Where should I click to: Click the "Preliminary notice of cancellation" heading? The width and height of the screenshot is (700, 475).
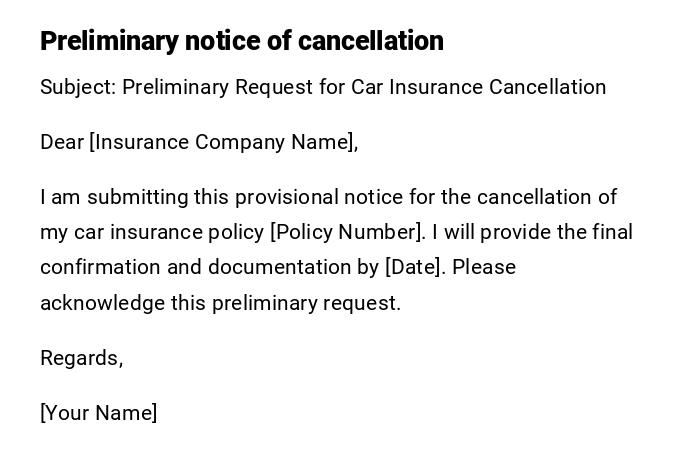click(241, 41)
